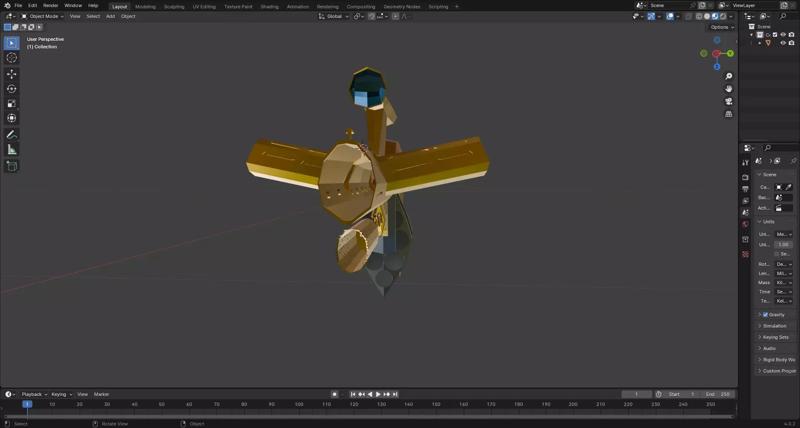Toggle snapping magnet button

click(x=371, y=16)
